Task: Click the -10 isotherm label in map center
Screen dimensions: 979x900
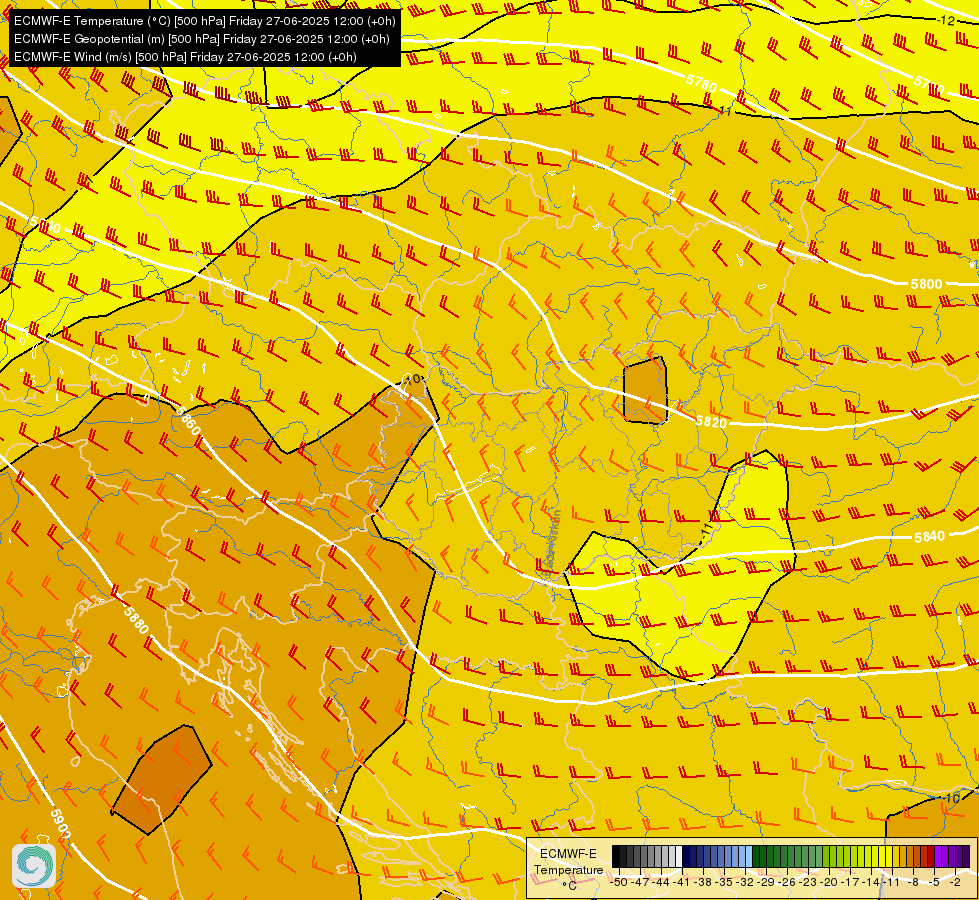Action: (413, 378)
